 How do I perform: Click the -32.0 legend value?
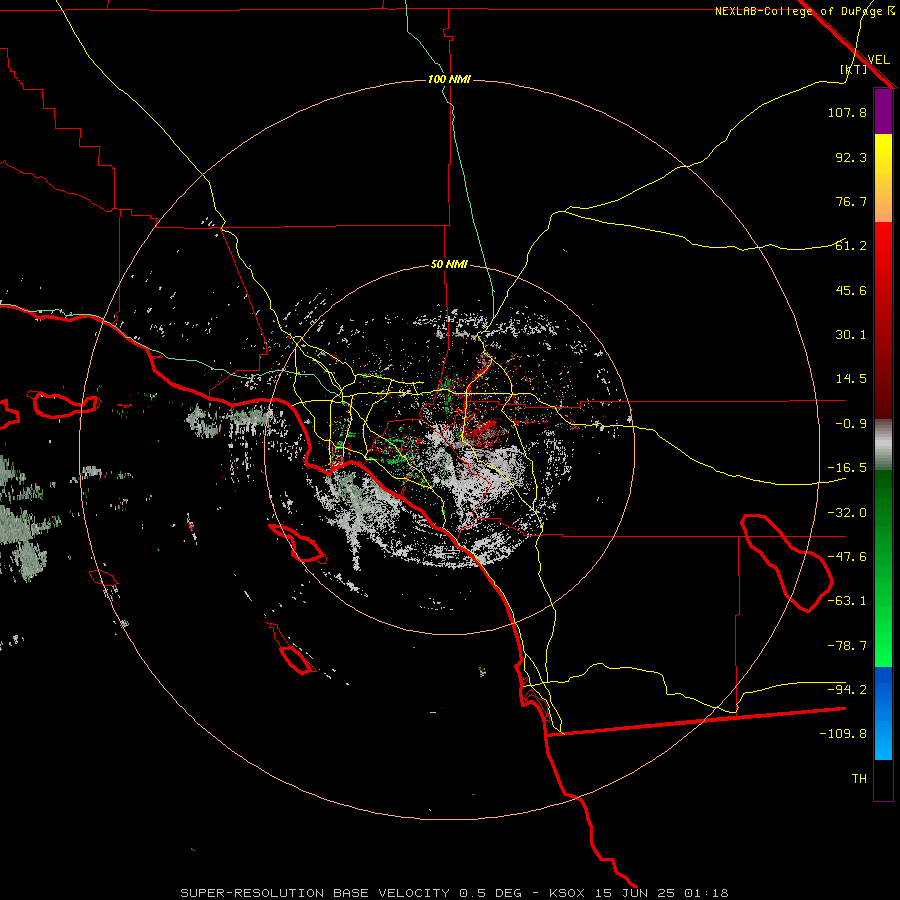(x=847, y=513)
